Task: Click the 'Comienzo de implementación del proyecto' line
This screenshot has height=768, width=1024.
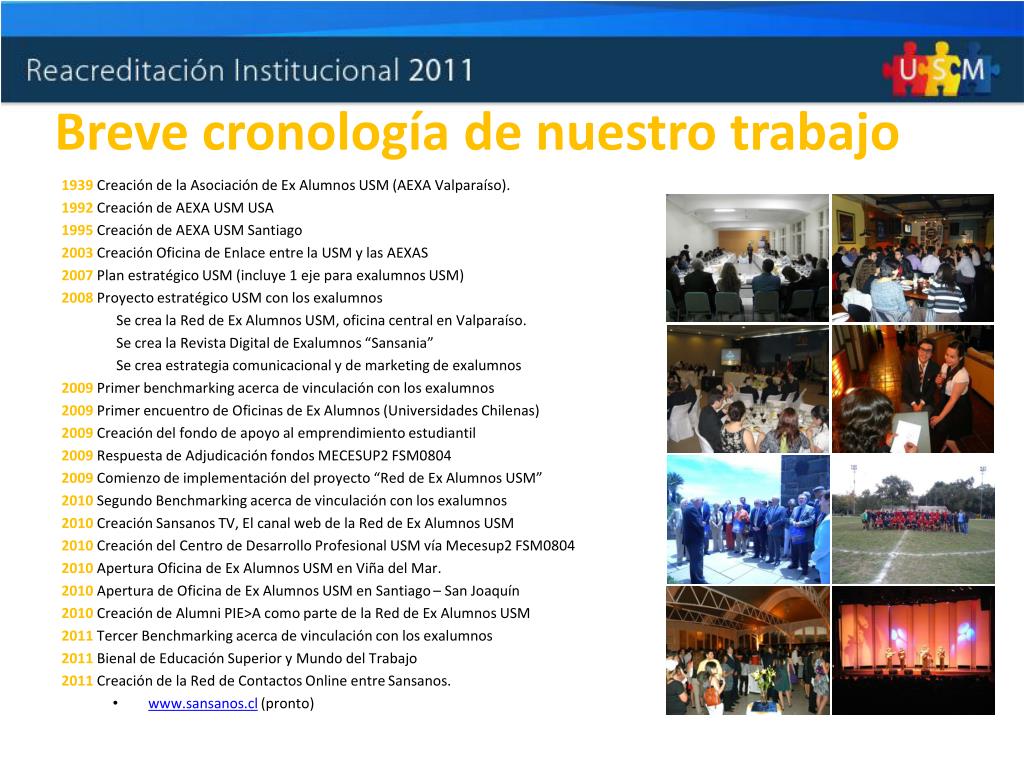Action: point(302,478)
